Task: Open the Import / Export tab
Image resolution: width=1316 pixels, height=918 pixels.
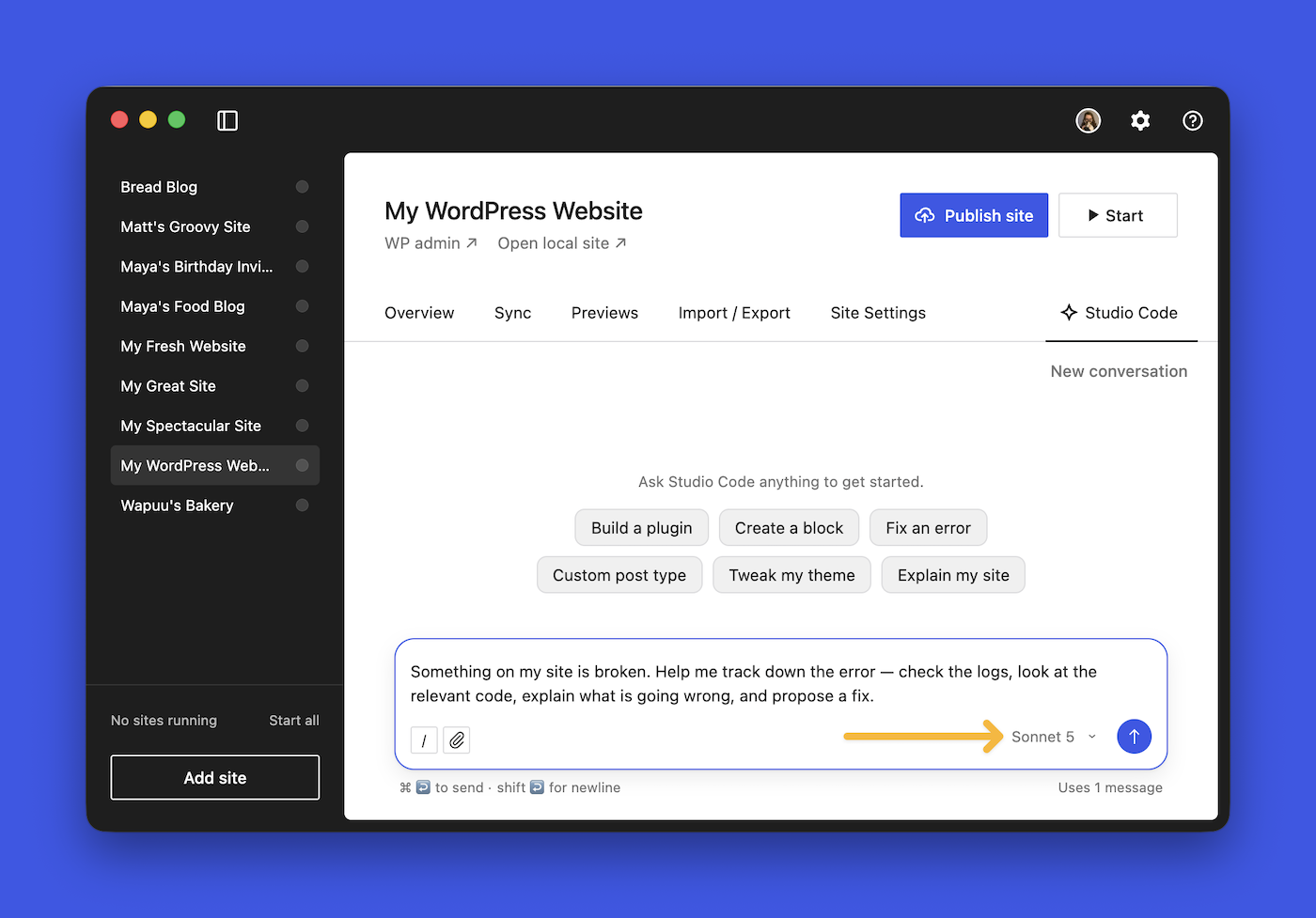Action: click(x=734, y=313)
